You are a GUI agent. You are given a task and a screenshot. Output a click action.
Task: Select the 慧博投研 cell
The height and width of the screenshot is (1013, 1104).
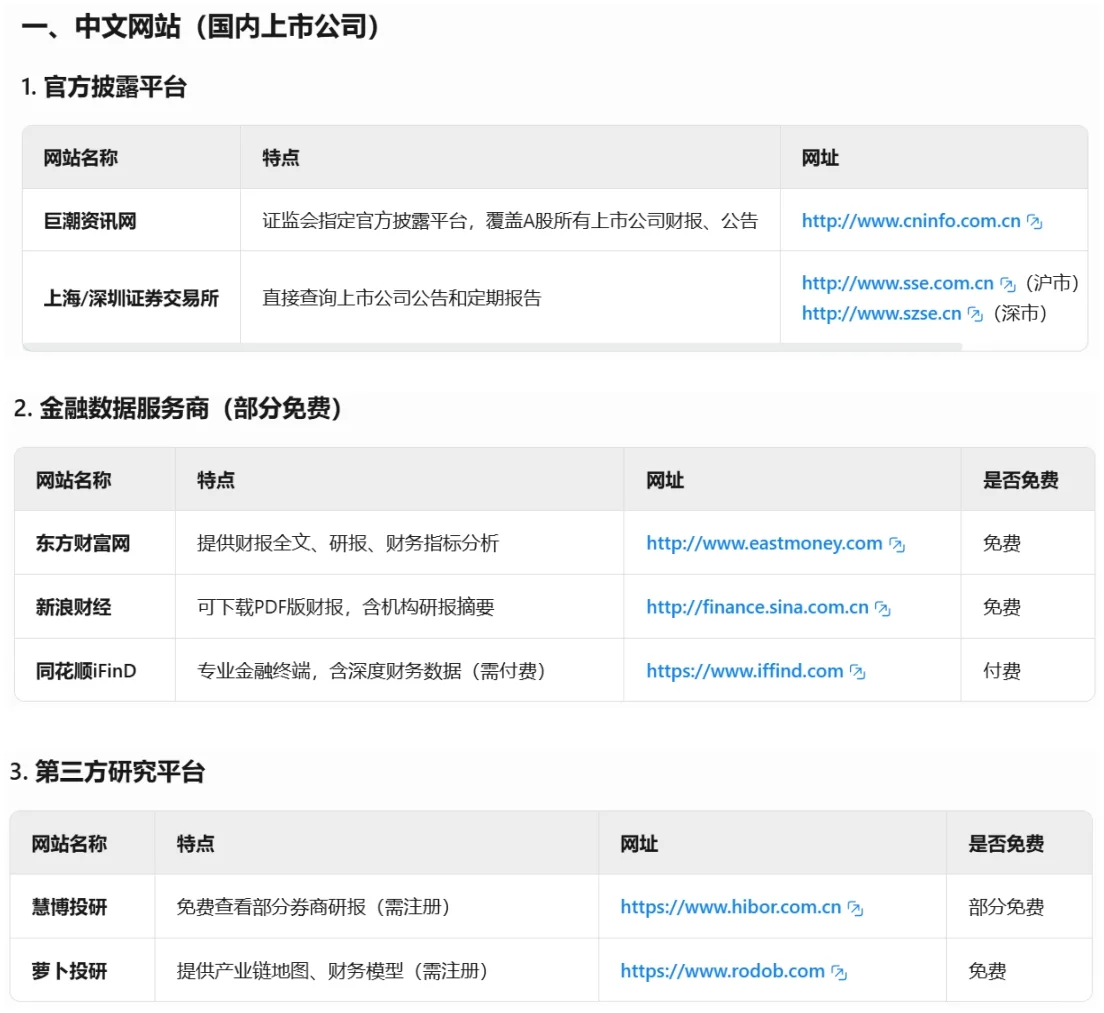tap(82, 907)
